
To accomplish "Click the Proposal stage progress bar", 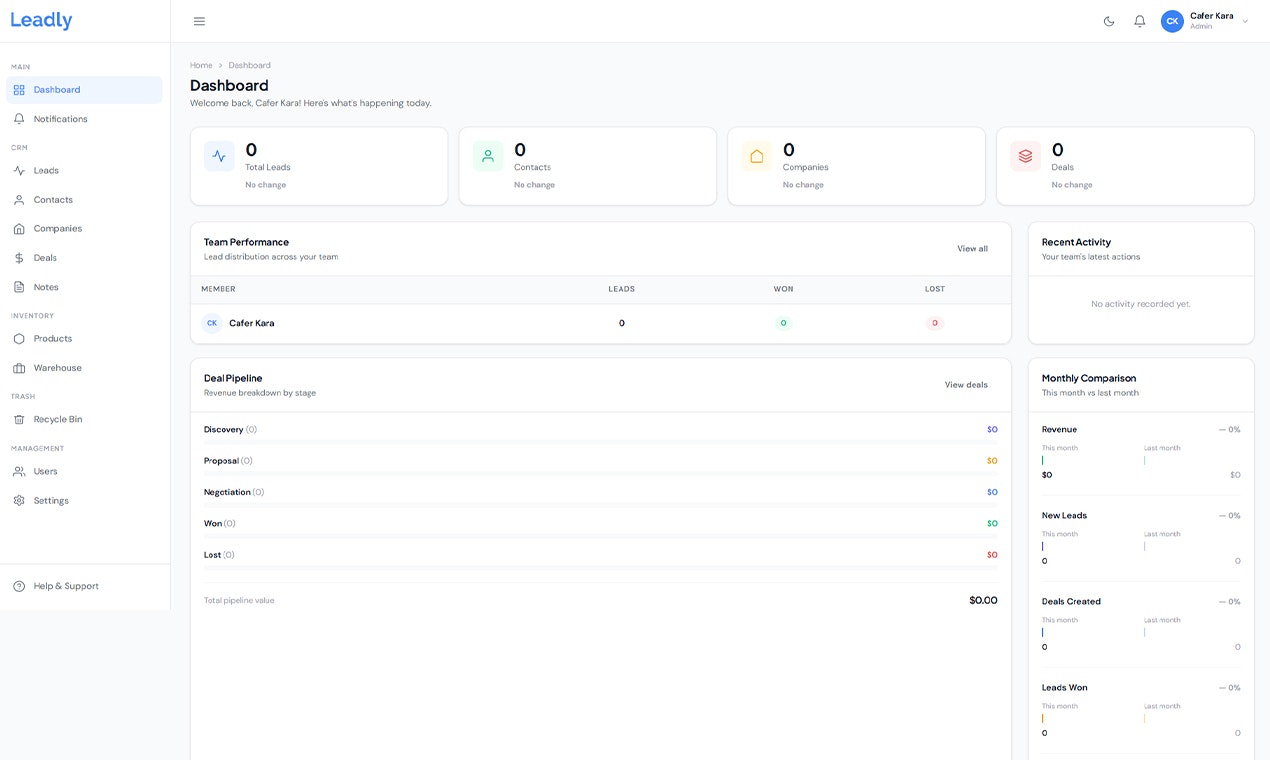I will click(x=601, y=473).
